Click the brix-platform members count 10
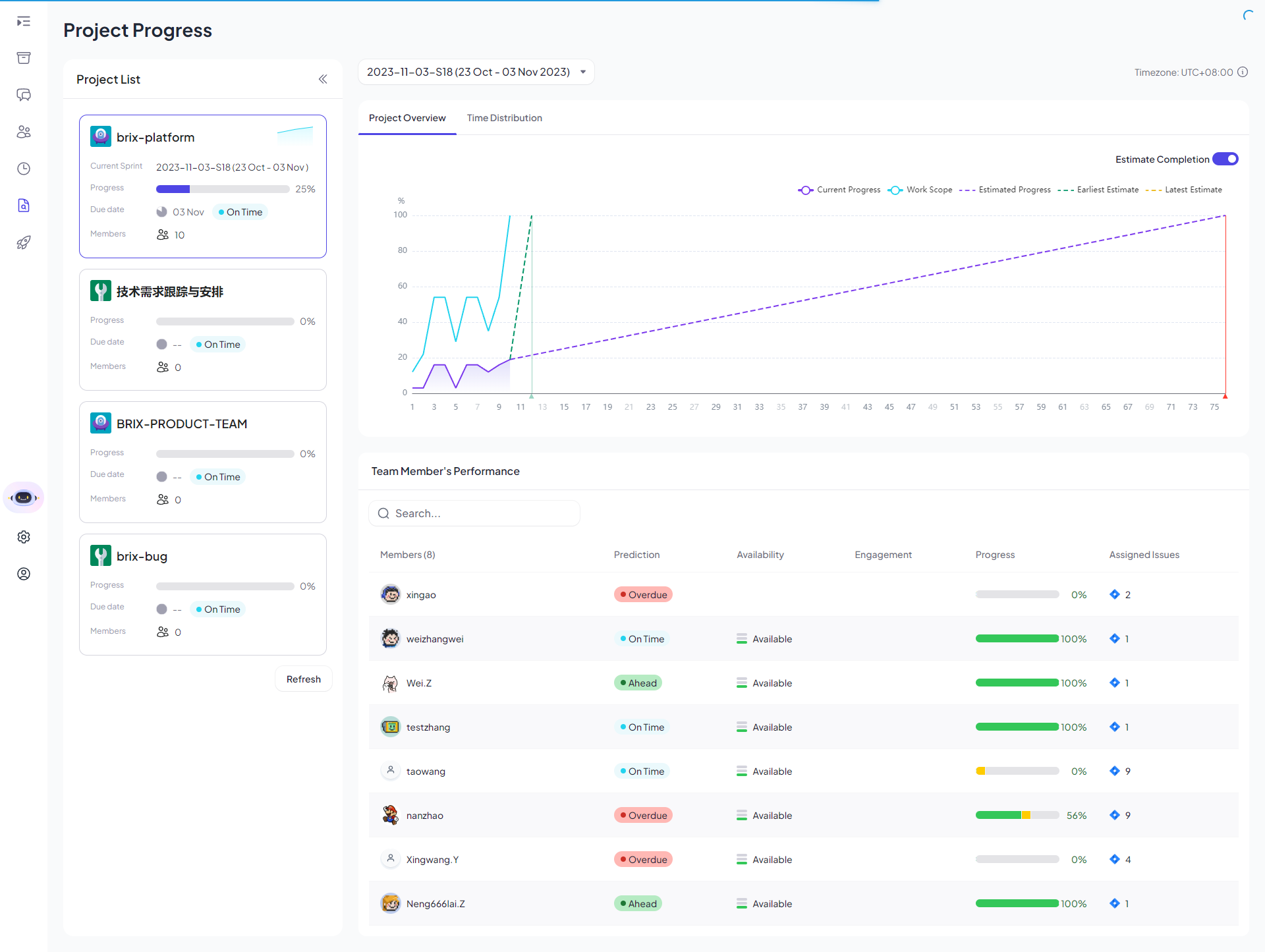This screenshot has width=1265, height=952. tap(179, 235)
